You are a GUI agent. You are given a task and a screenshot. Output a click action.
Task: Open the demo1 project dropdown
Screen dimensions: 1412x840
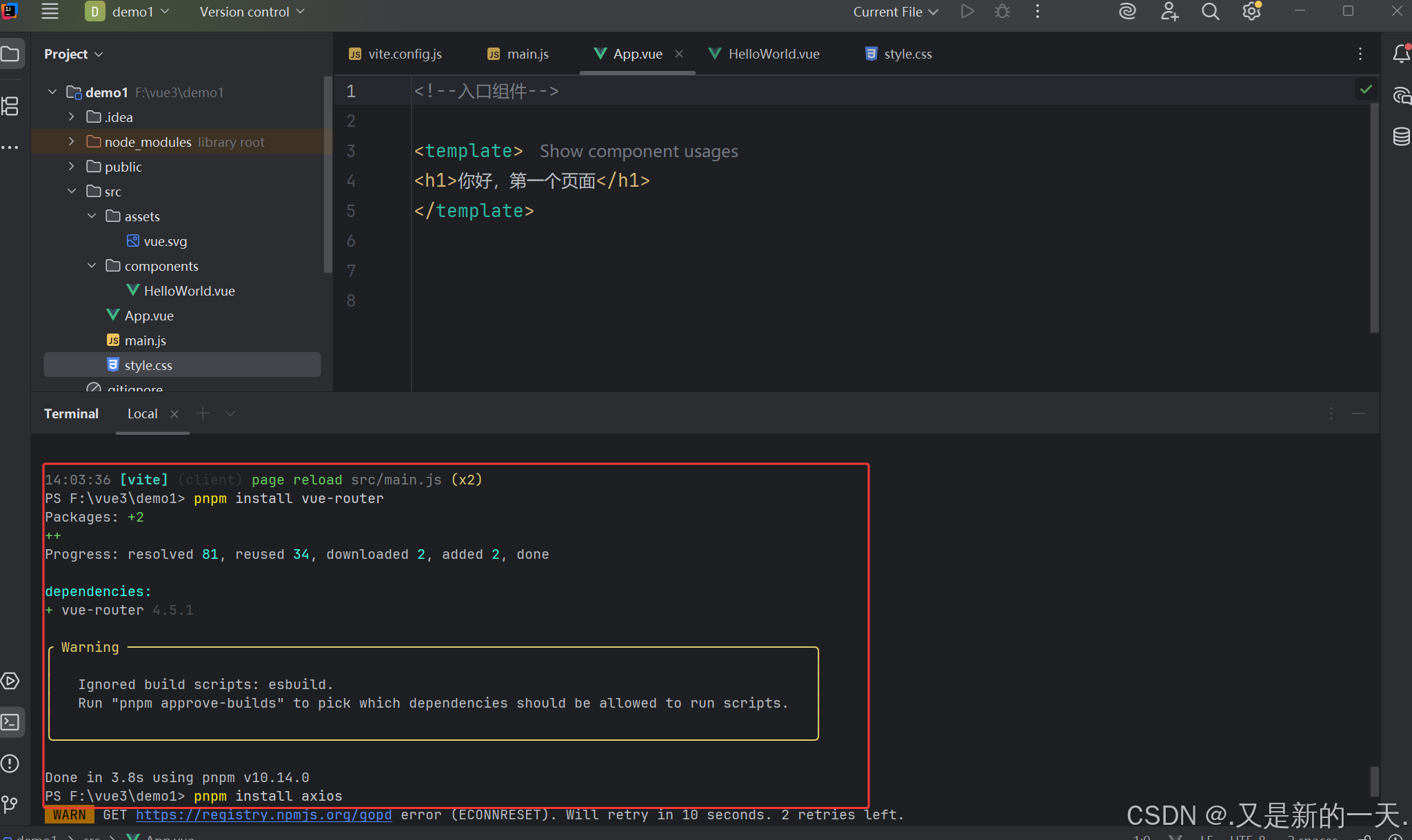[128, 12]
